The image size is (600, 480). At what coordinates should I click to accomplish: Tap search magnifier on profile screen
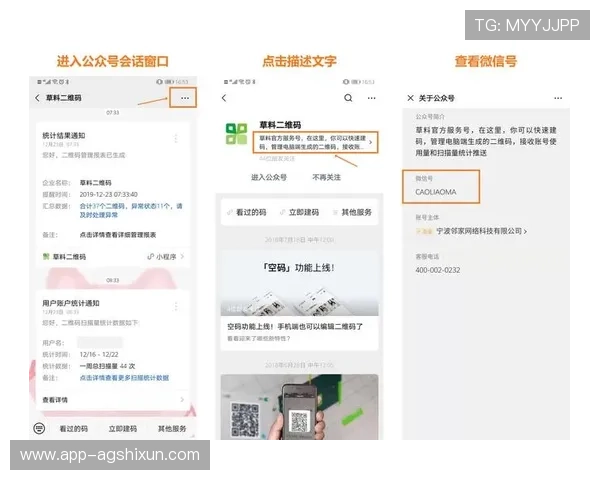[348, 98]
